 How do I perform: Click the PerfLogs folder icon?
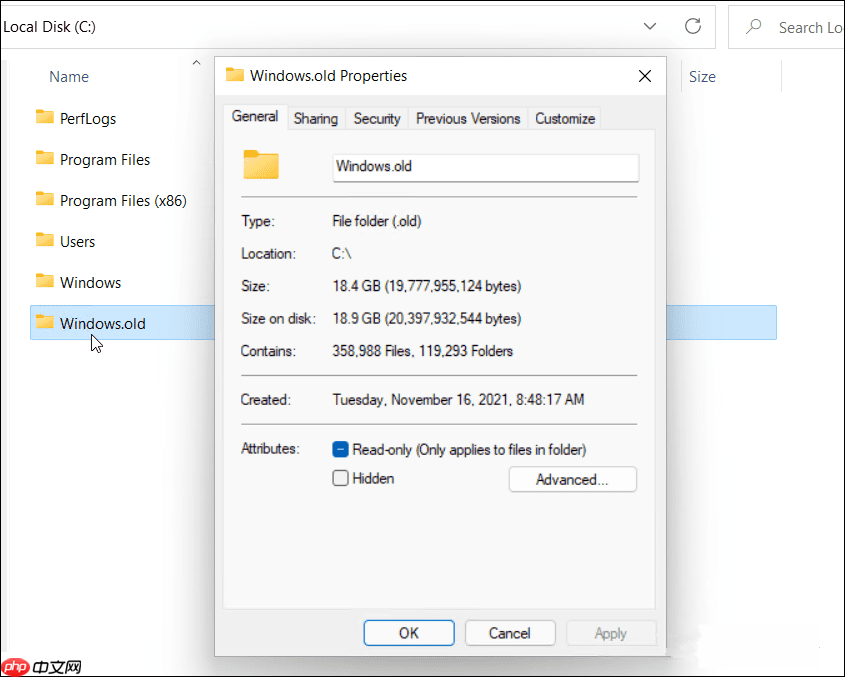click(x=44, y=117)
